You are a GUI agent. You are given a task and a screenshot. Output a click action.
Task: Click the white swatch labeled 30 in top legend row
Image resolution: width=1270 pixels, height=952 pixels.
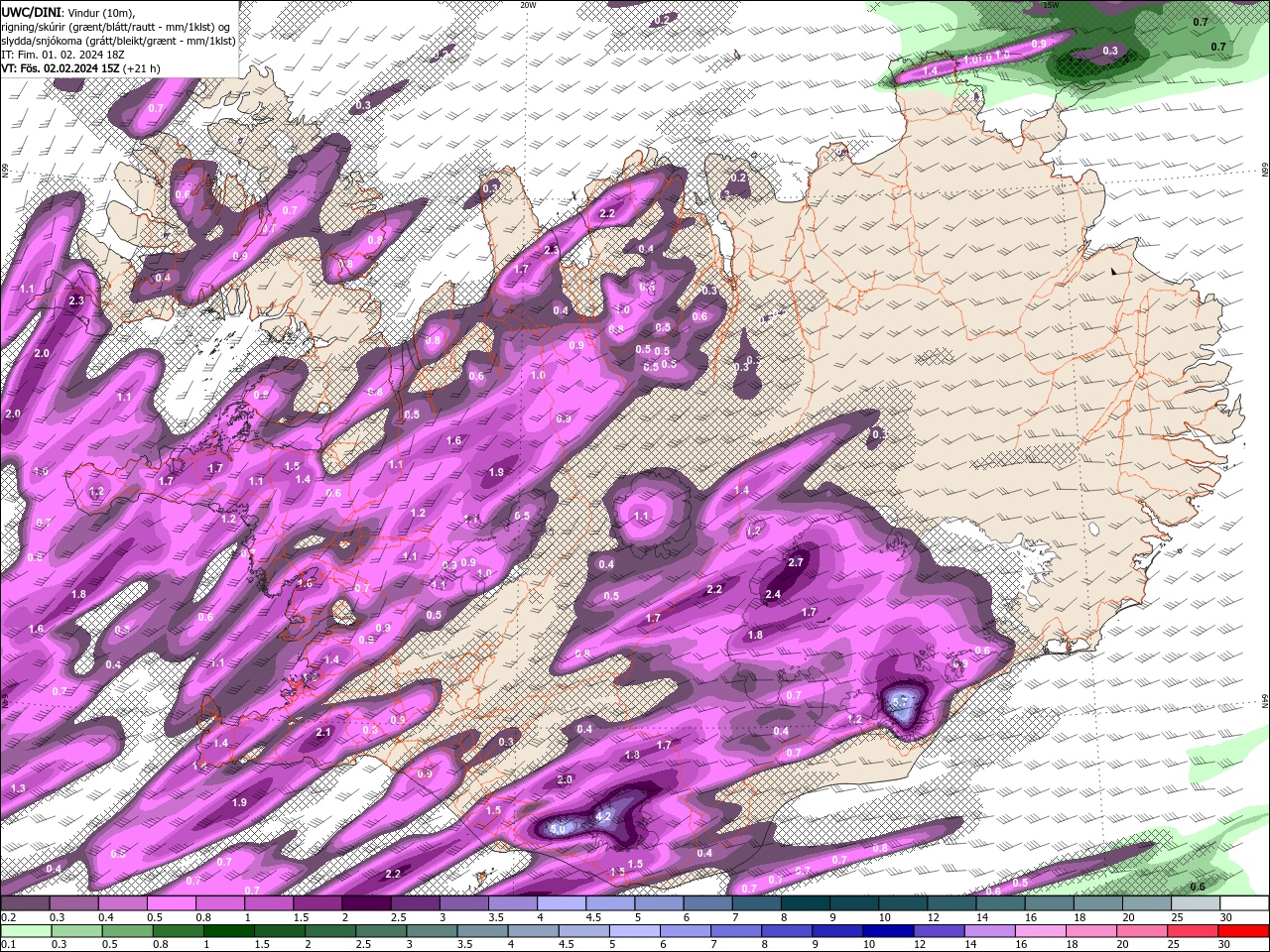(1244, 903)
